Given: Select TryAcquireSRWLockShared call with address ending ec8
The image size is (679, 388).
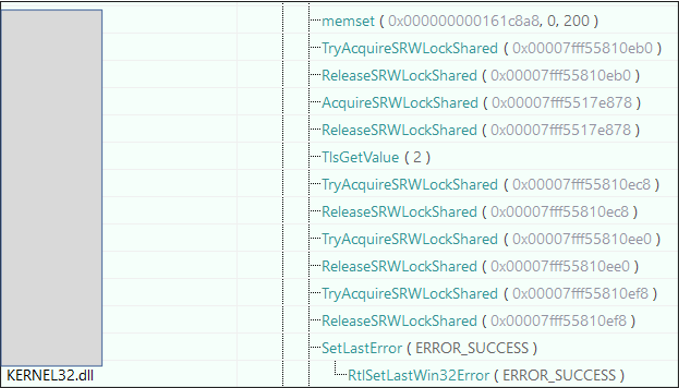Looking at the screenshot, I should click(x=490, y=184).
